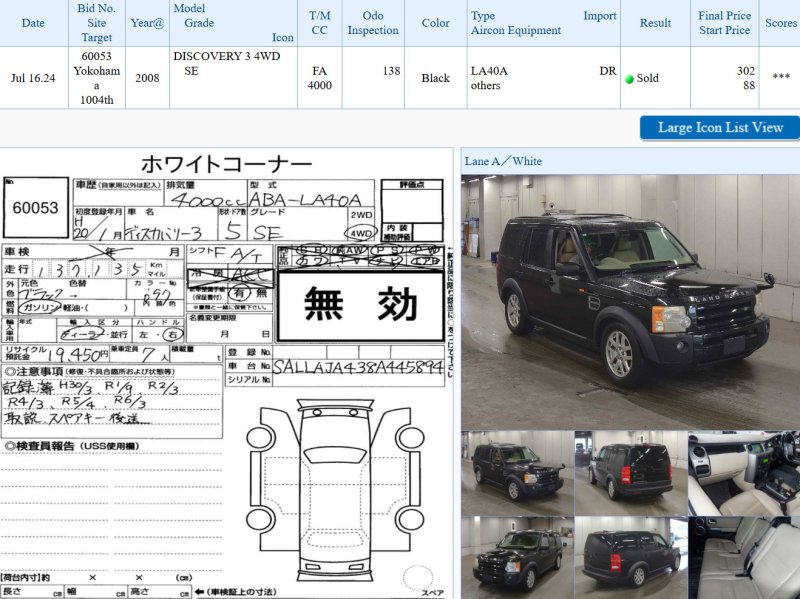800x599 pixels.
Task: Click the Result column header
Action: point(655,23)
